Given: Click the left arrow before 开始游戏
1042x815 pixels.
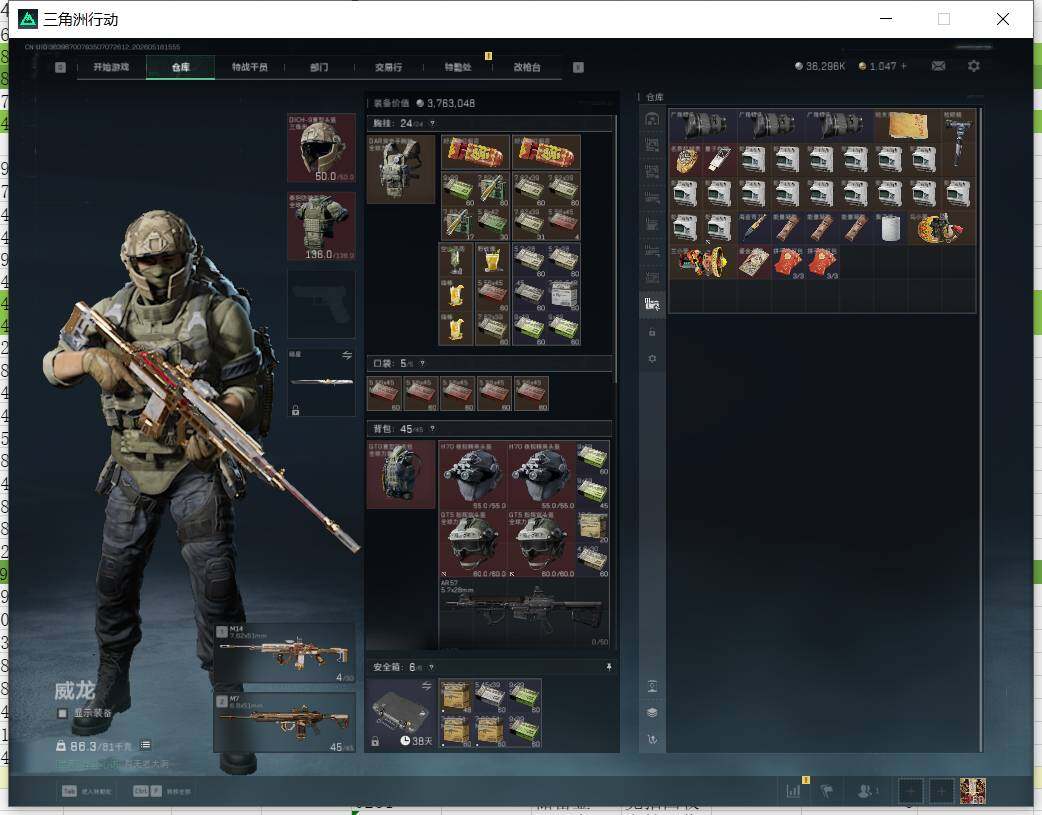Looking at the screenshot, I should 60,67.
